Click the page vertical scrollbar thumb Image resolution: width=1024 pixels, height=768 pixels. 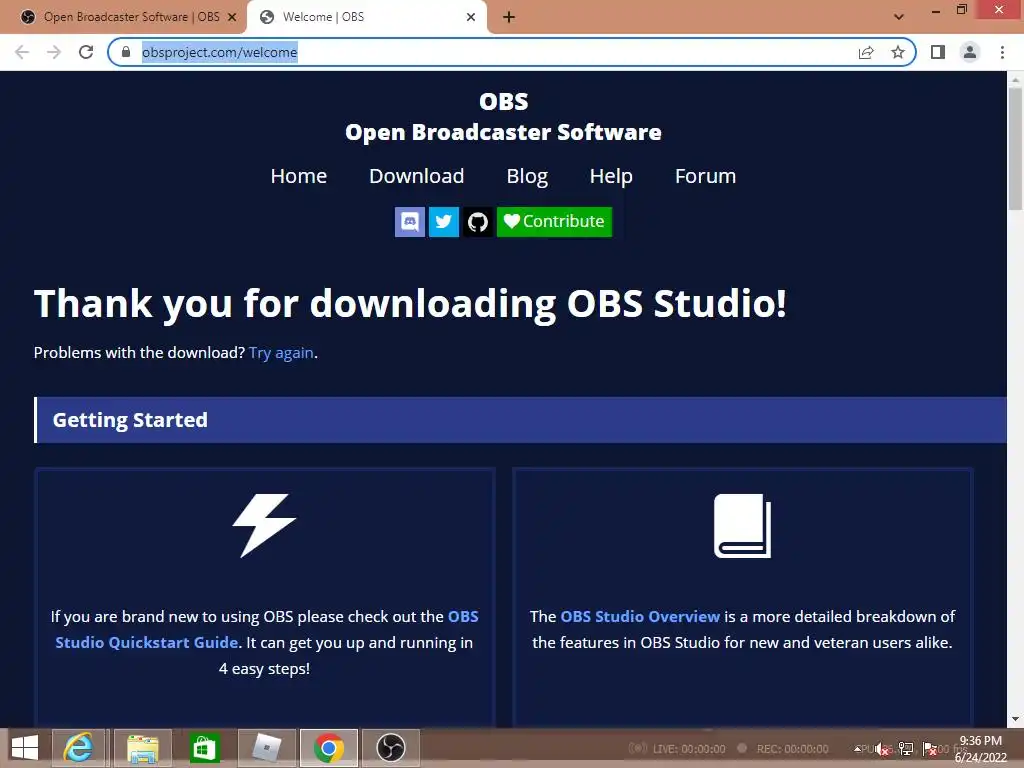coord(1015,149)
